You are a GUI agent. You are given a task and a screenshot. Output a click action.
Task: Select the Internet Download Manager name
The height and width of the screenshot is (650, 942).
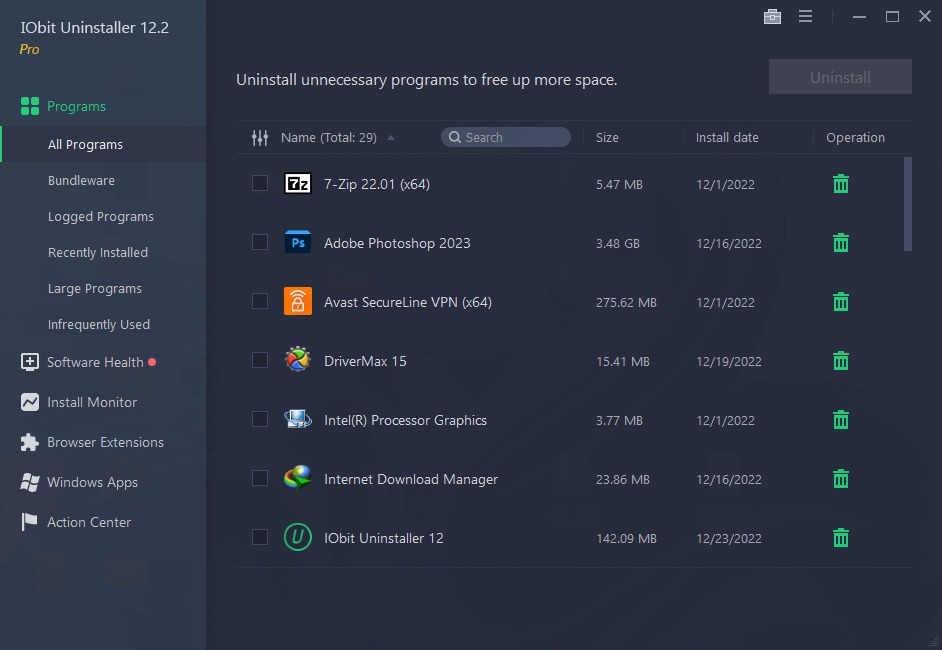[x=411, y=479]
